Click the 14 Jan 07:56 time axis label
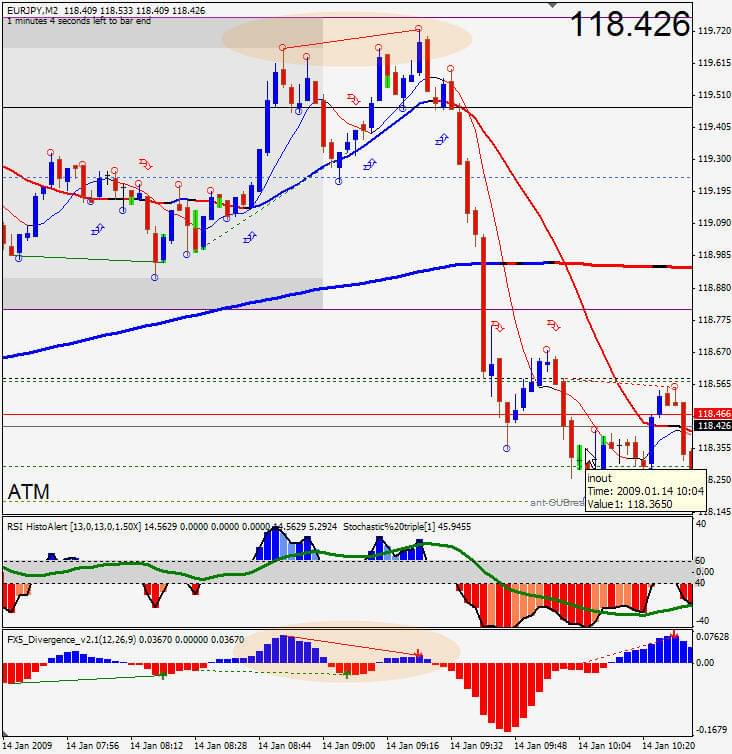Screen dimensions: 732x754 tap(92, 746)
